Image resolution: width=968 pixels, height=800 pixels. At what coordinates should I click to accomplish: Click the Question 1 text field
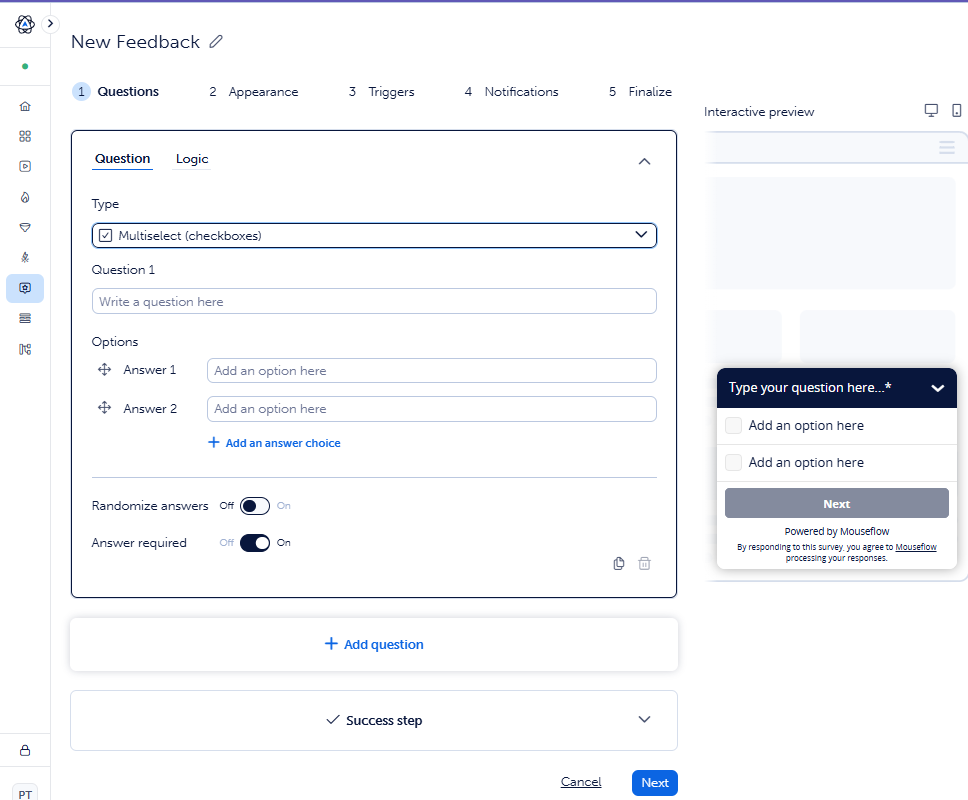pos(374,301)
